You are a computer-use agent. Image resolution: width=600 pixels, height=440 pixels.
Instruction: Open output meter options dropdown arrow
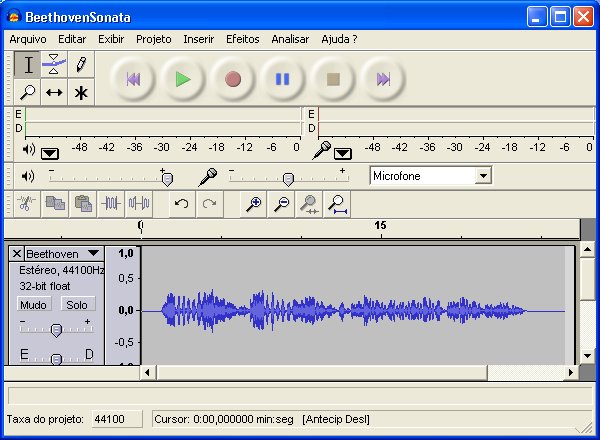(x=50, y=154)
